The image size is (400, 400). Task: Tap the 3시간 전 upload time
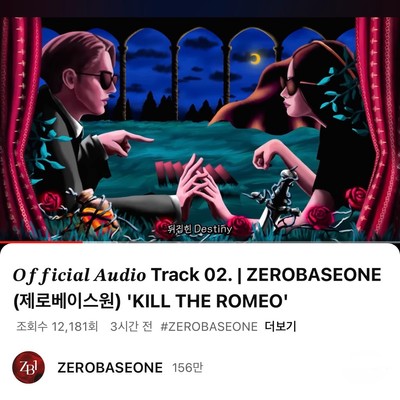131,327
